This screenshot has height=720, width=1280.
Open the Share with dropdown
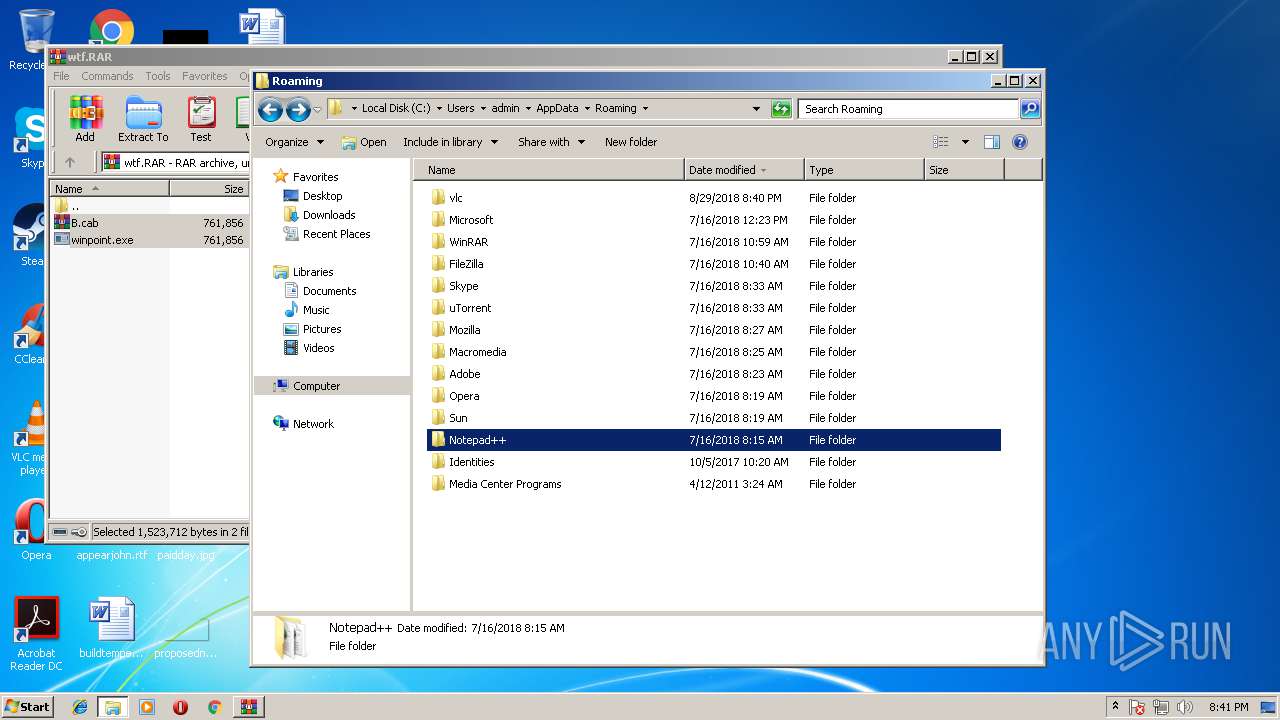[551, 142]
